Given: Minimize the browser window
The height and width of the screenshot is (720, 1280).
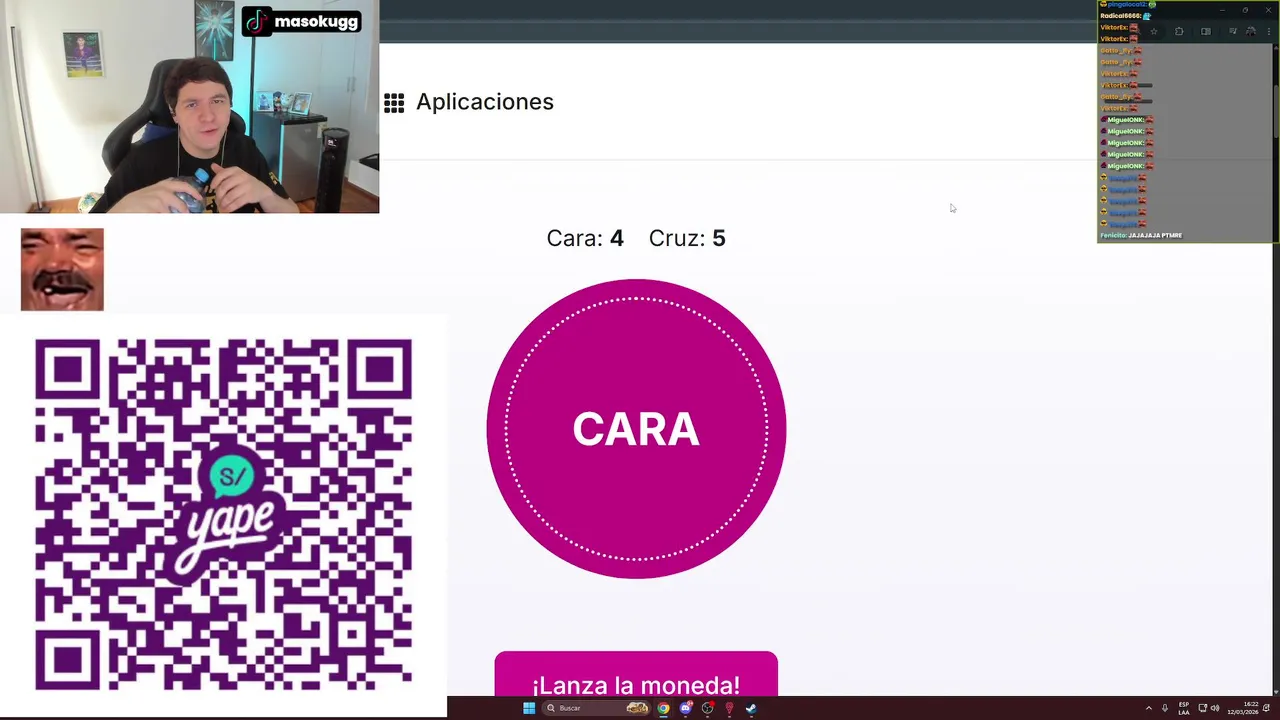Looking at the screenshot, I should click(1222, 10).
